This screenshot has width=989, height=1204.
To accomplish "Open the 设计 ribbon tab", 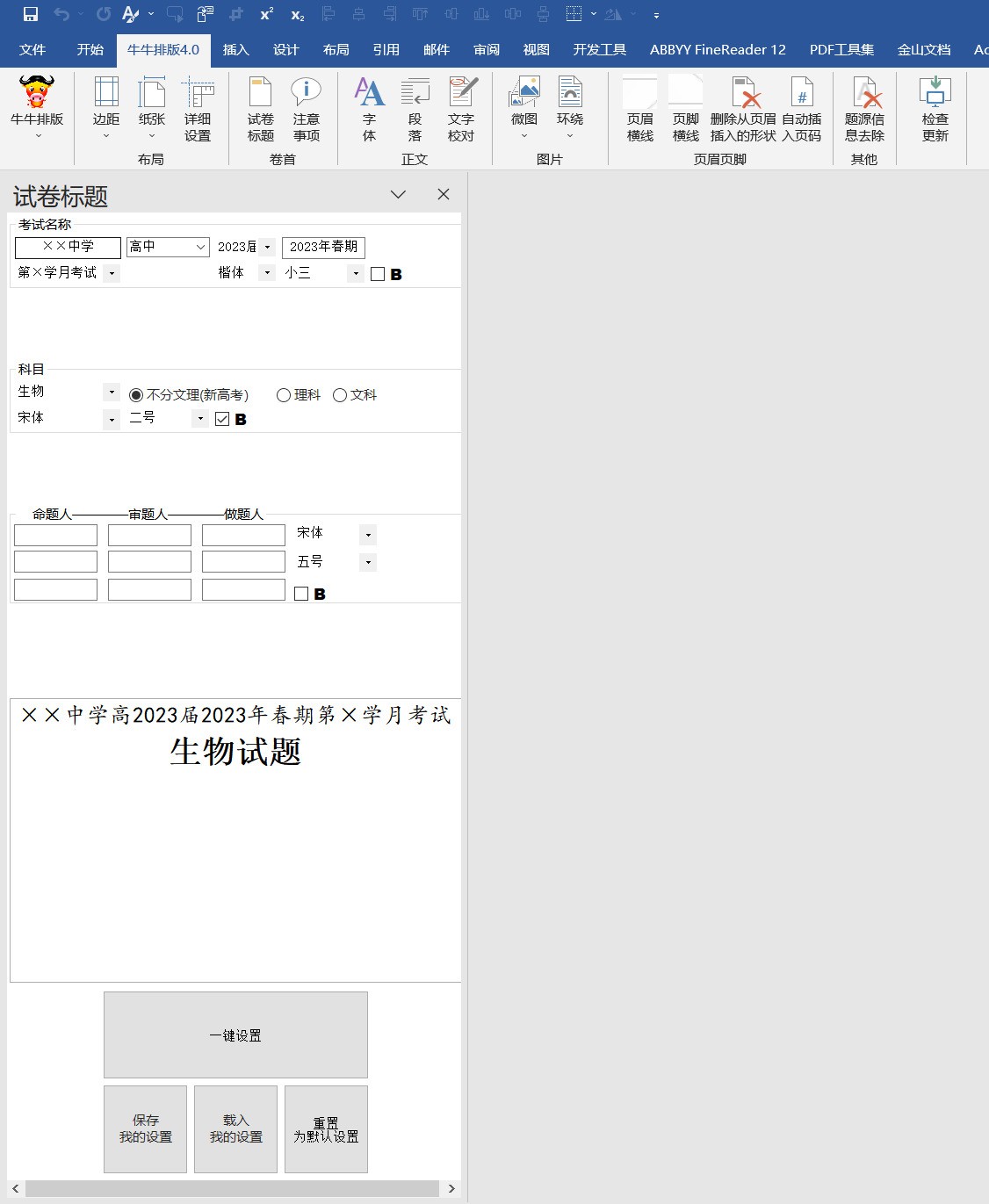I will tap(285, 50).
